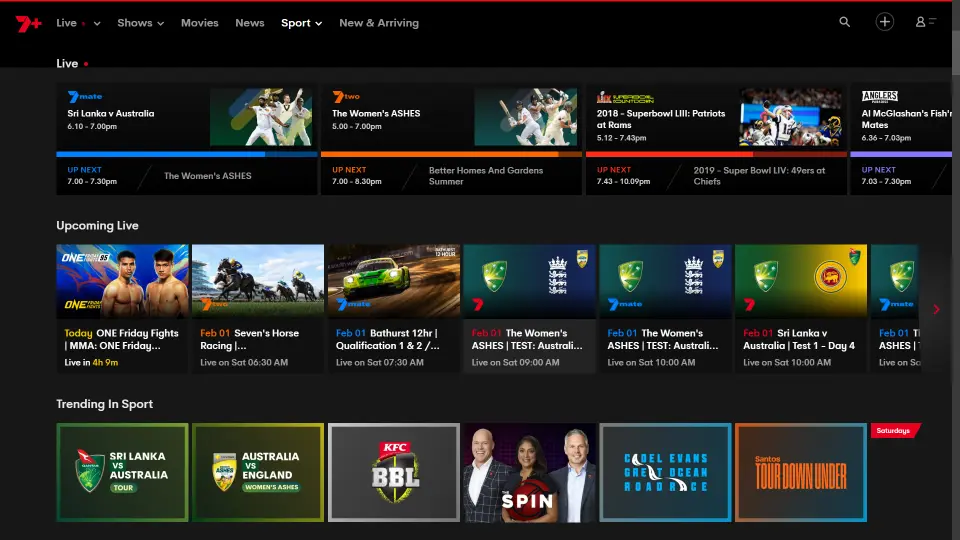Click 'Live on Sat 06:30 AM' text

point(244,362)
